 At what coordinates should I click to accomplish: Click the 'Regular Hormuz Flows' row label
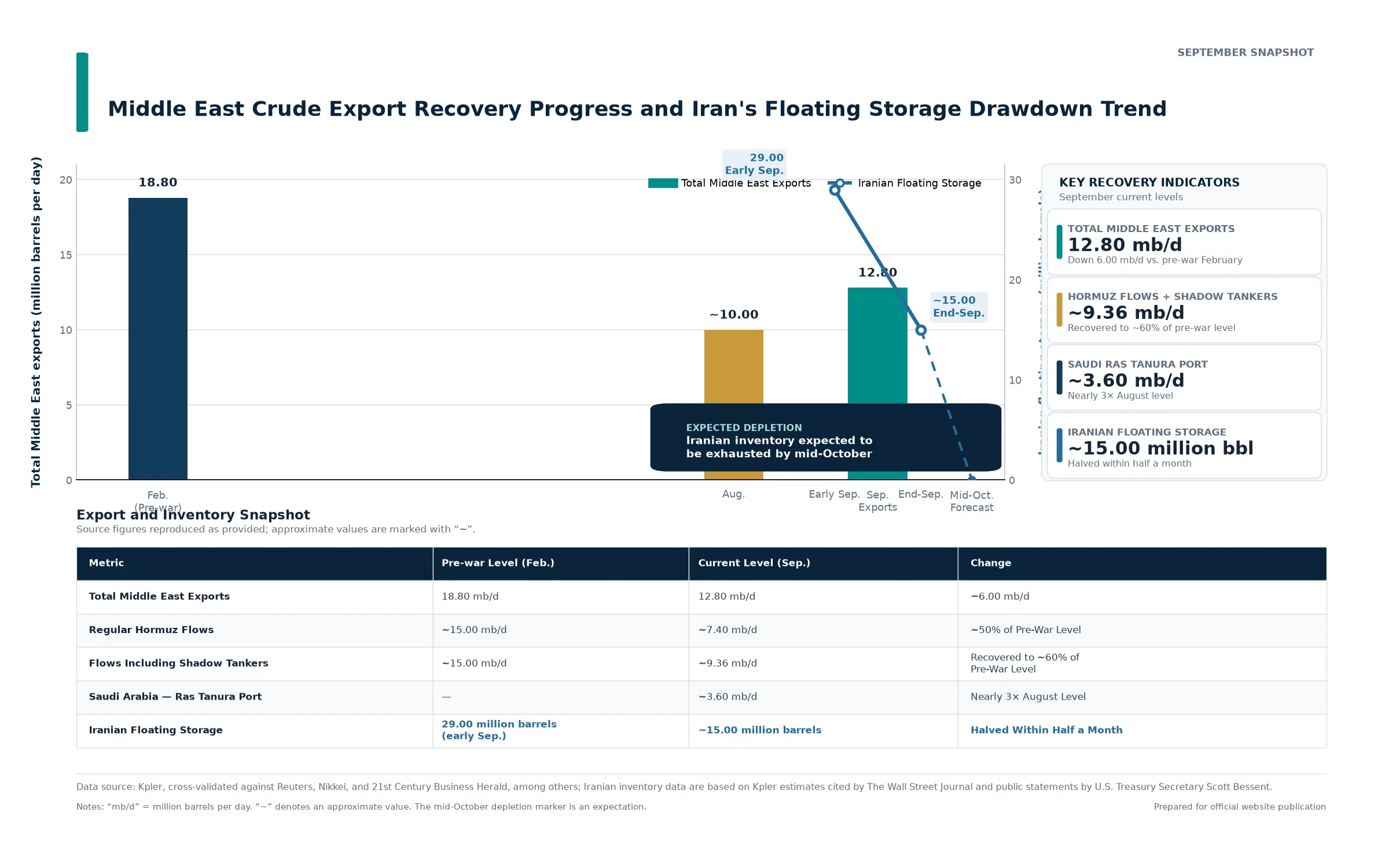151,630
